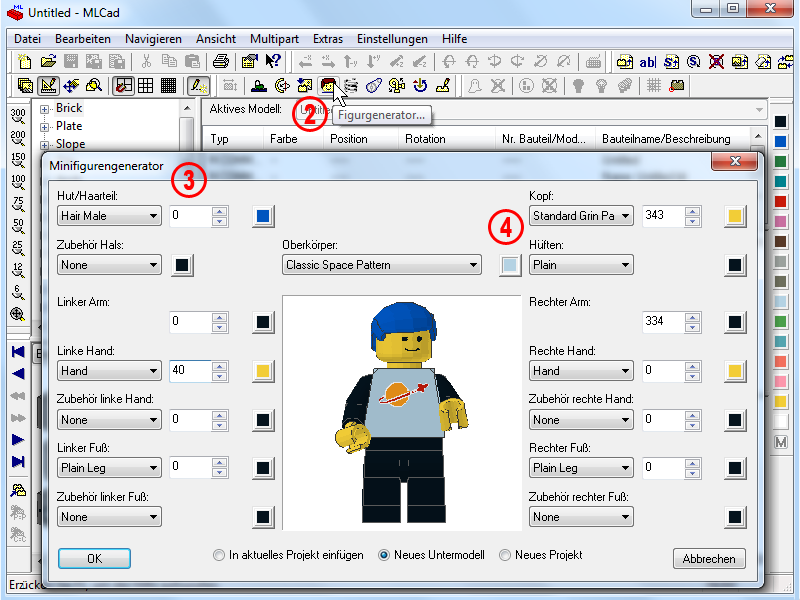This screenshot has width=800, height=600.
Task: Select the zoom mode magnifier icon
Action: tap(94, 85)
